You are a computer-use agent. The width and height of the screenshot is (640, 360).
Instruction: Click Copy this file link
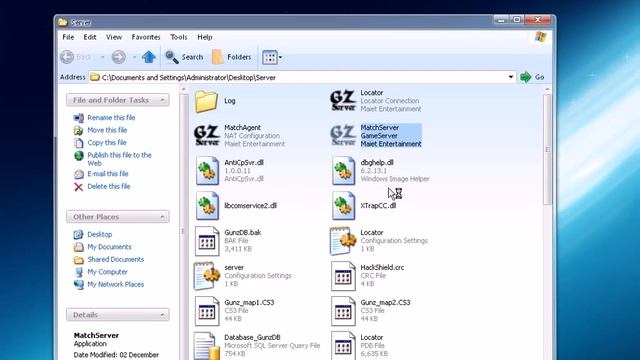coord(107,142)
